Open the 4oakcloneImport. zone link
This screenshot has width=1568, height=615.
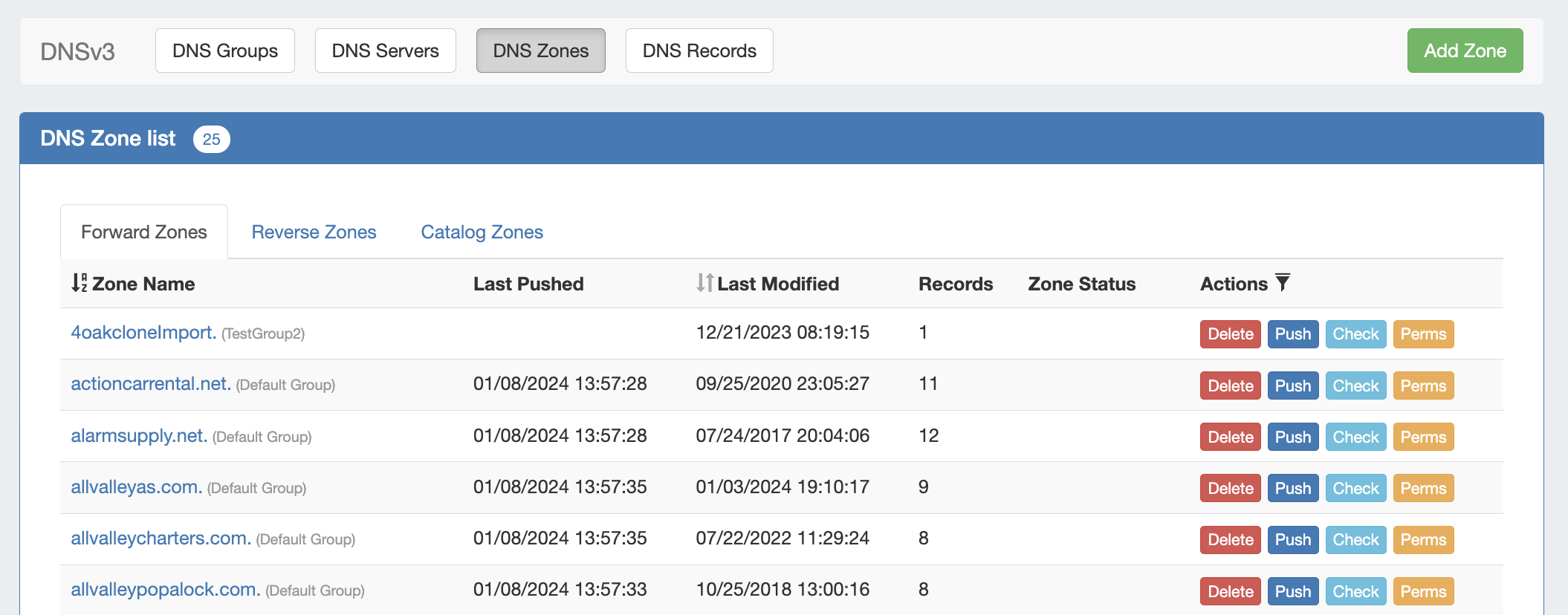coord(143,333)
